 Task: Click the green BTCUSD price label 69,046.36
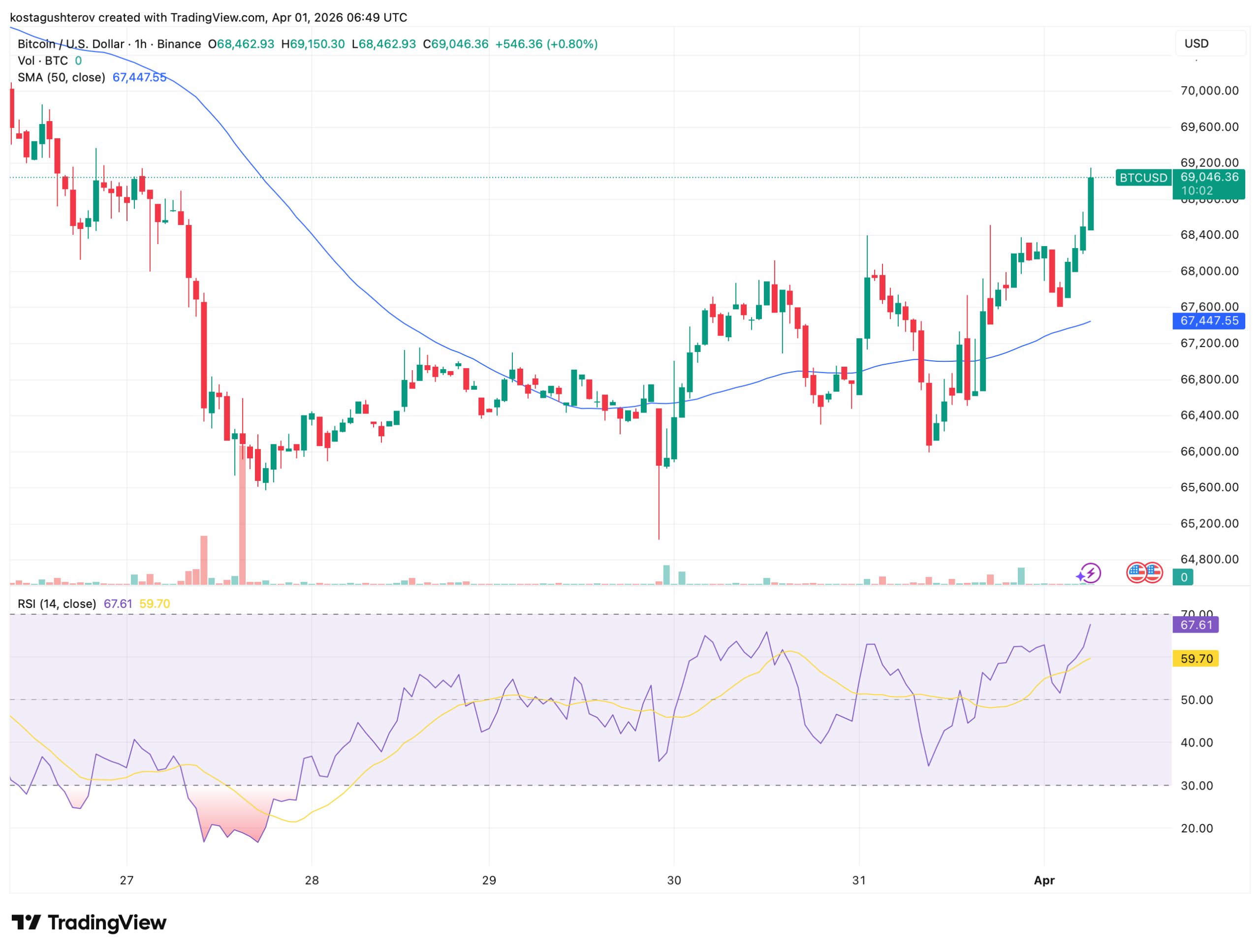[x=1209, y=178]
